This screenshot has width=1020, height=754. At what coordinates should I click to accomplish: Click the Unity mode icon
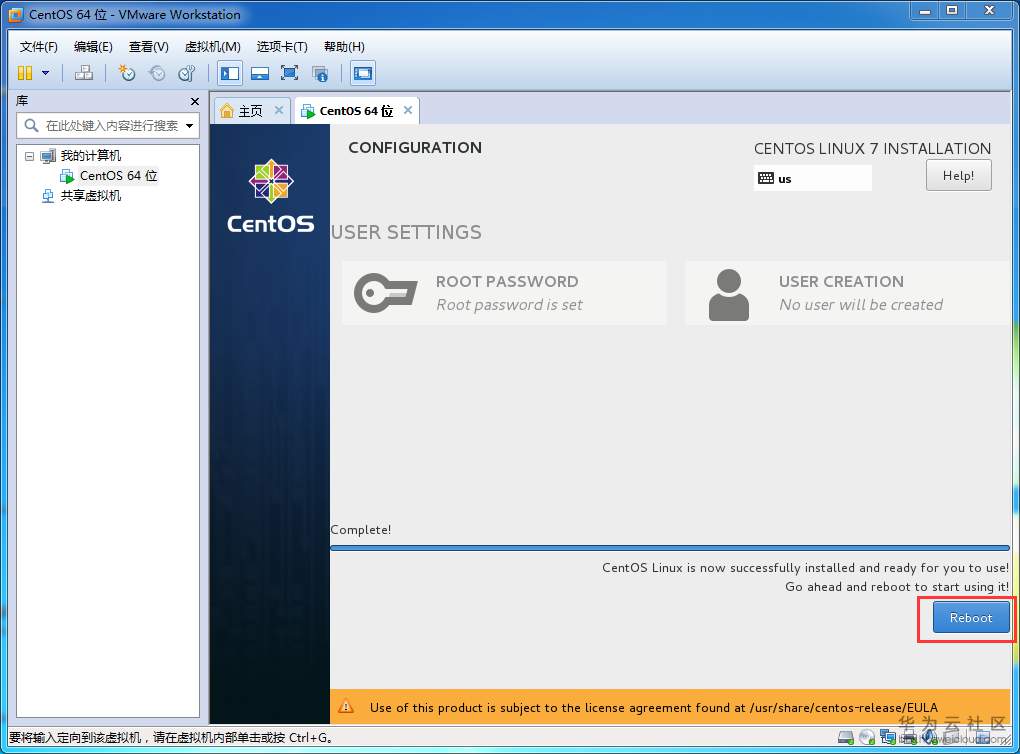coord(320,73)
